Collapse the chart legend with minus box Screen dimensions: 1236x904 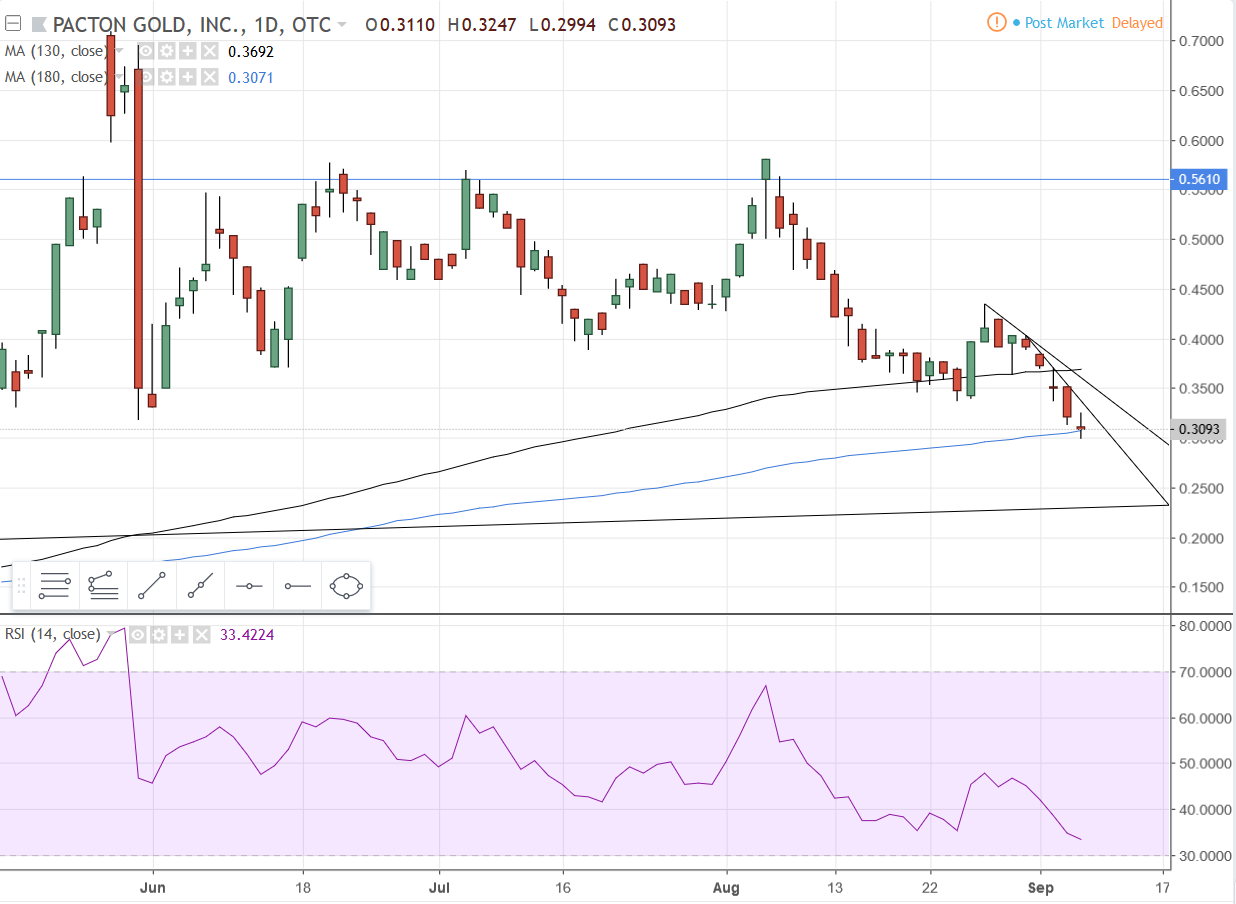tap(13, 24)
